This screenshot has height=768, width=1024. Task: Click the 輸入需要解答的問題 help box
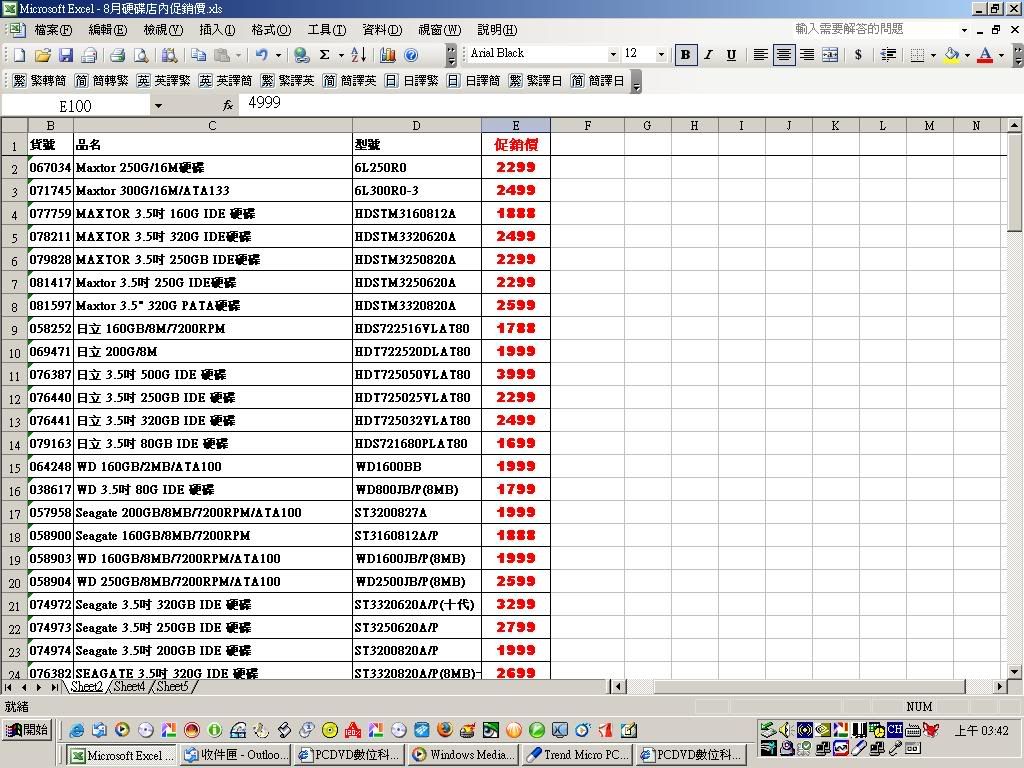tap(876, 29)
